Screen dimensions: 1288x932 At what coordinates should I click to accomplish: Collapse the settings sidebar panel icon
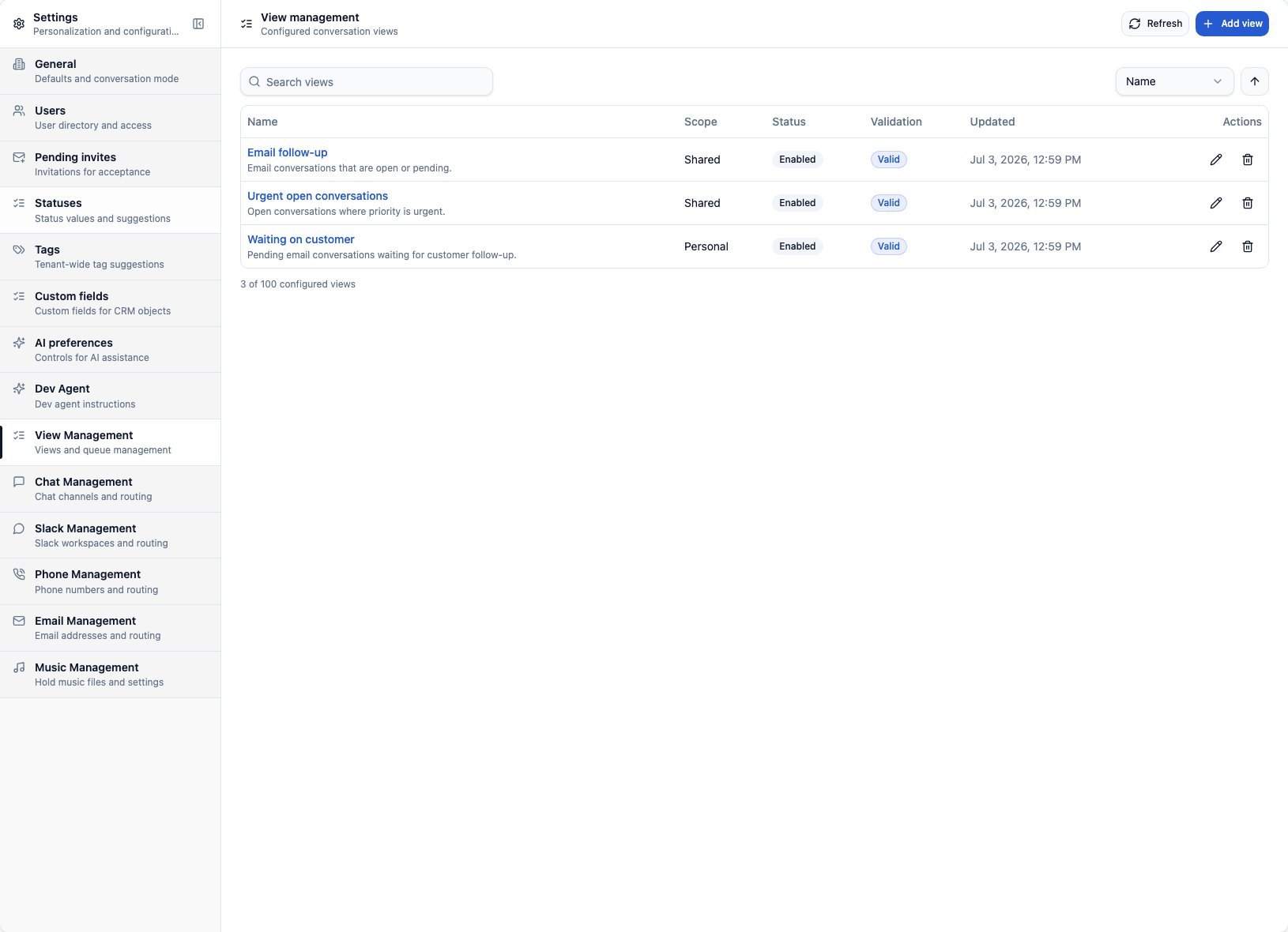(x=198, y=24)
